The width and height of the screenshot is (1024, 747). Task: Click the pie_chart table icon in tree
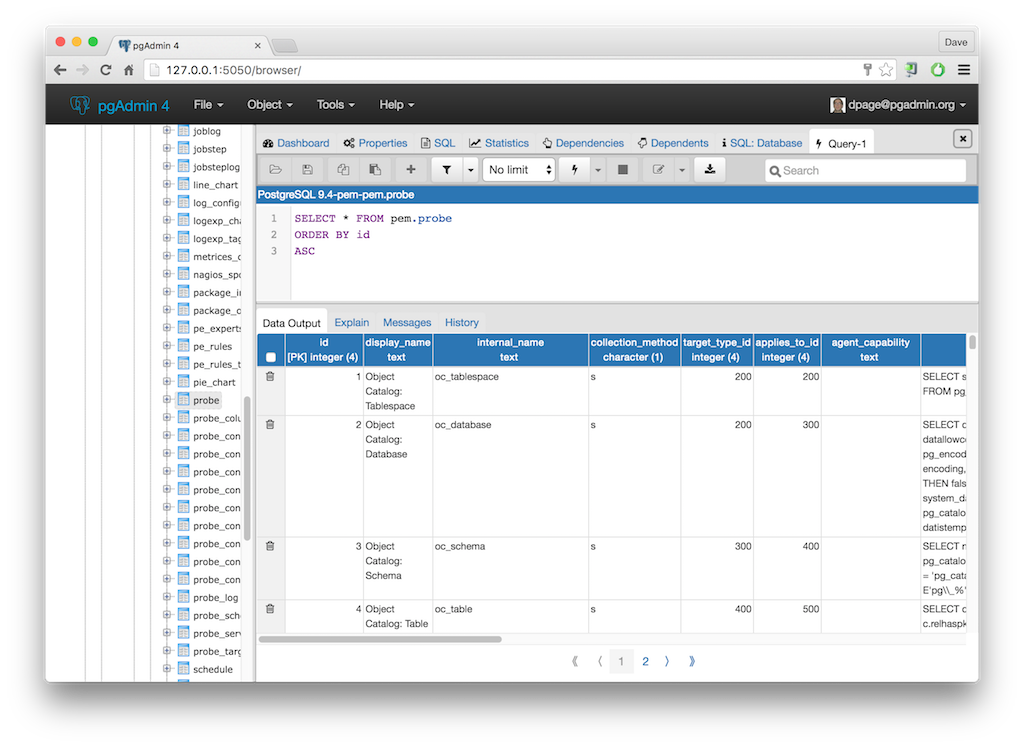pos(184,382)
